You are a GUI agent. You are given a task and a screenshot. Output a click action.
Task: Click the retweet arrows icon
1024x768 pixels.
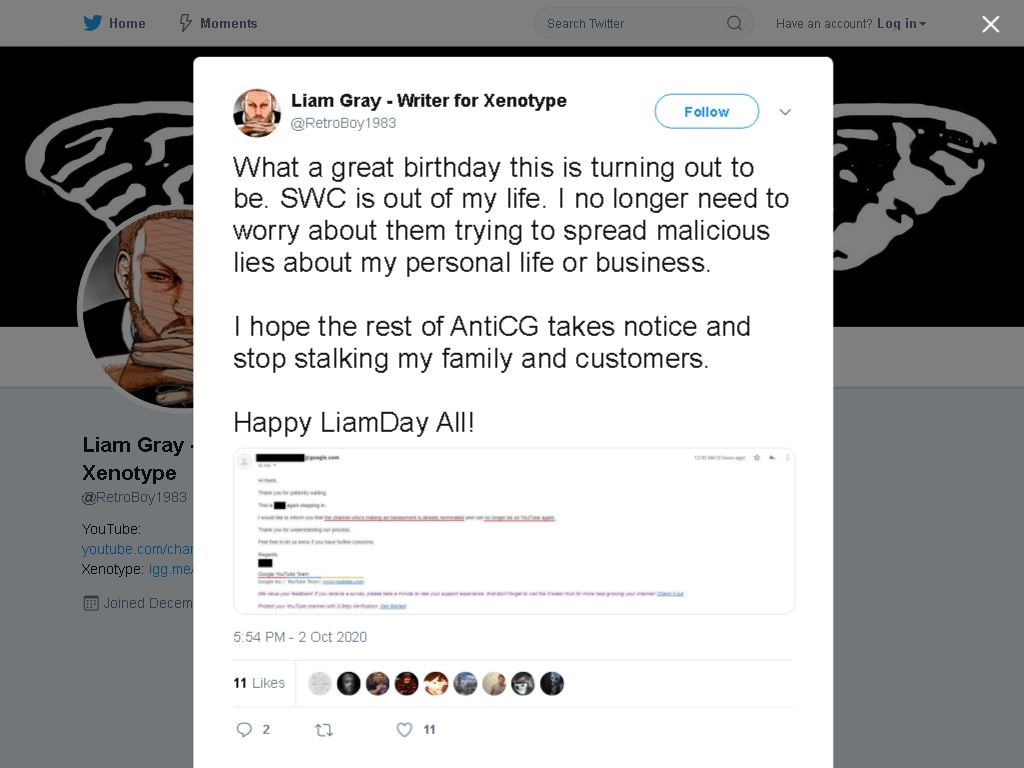coord(324,730)
